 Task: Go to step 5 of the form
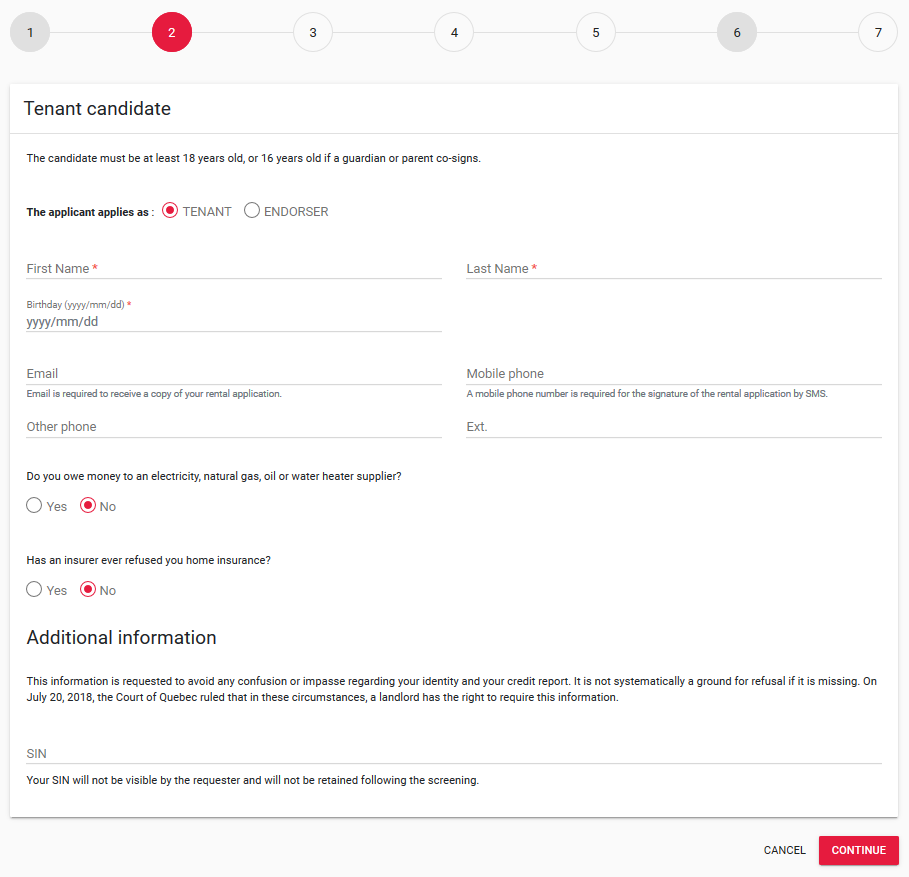coord(595,32)
